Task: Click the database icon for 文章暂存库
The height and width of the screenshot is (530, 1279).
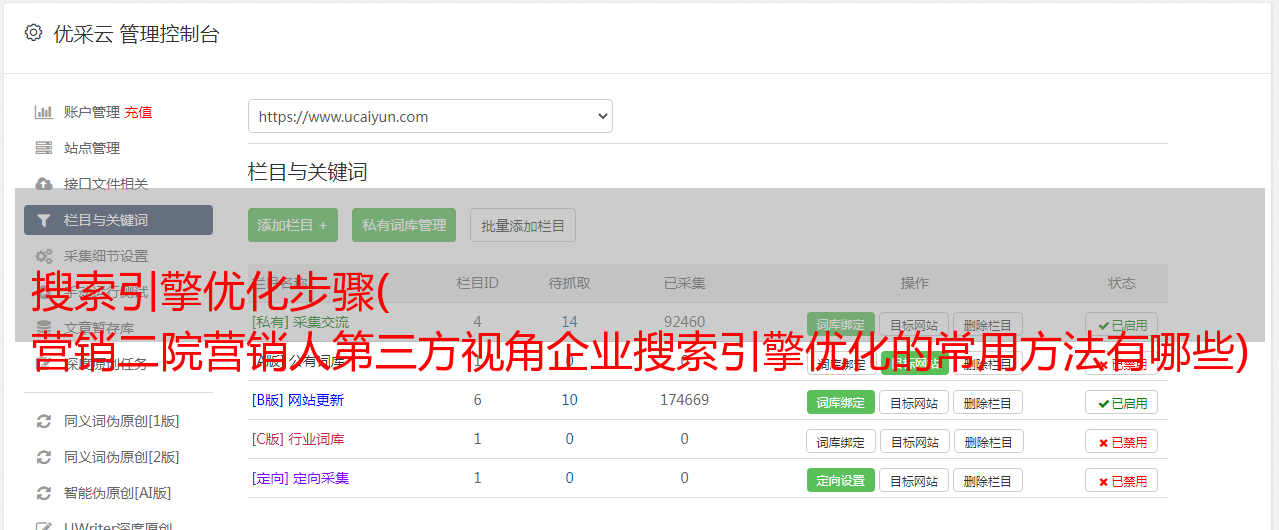Action: coord(43,327)
